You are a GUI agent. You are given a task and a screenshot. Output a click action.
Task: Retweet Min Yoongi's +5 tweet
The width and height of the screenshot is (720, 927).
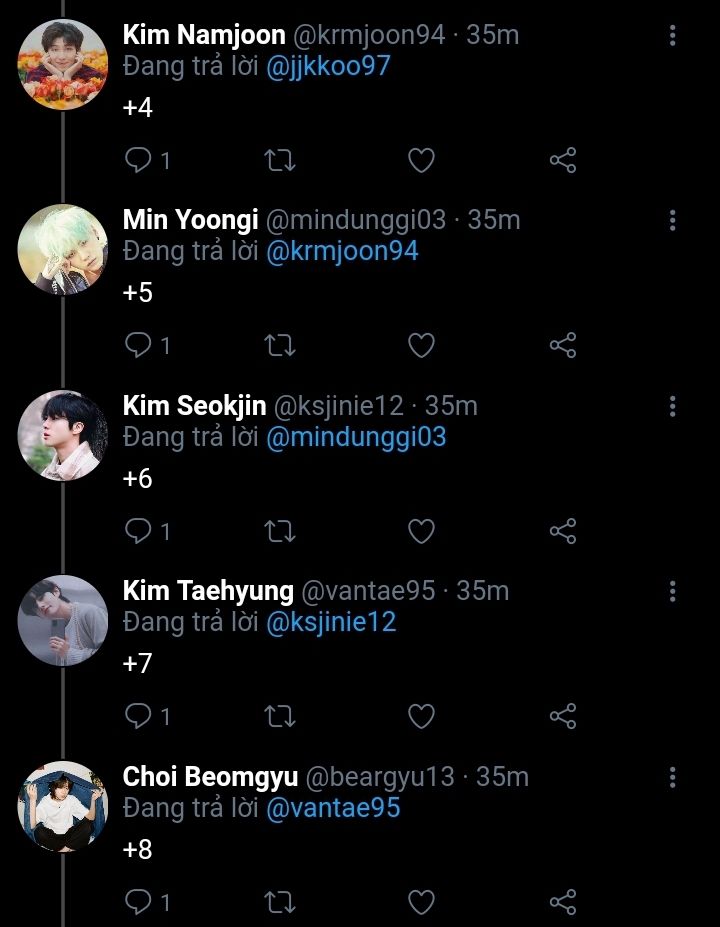coord(279,346)
